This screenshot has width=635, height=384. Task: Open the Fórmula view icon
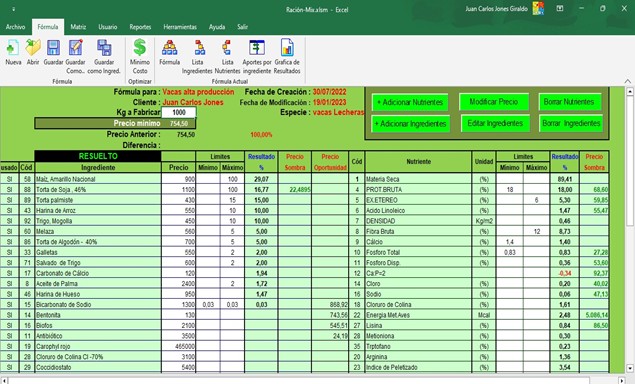click(x=169, y=48)
